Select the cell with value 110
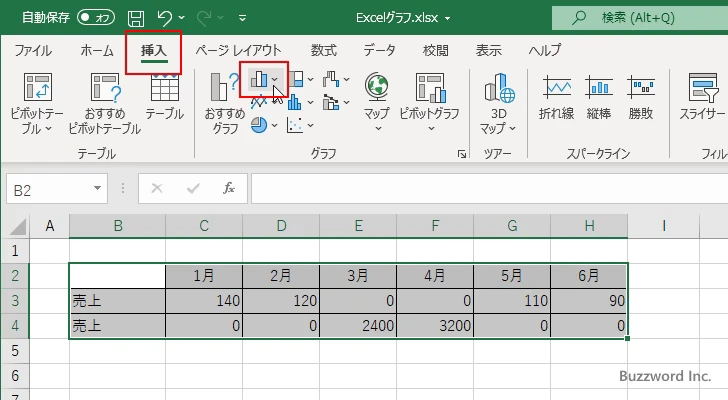Screen dimensions: 728x400 tap(512, 301)
